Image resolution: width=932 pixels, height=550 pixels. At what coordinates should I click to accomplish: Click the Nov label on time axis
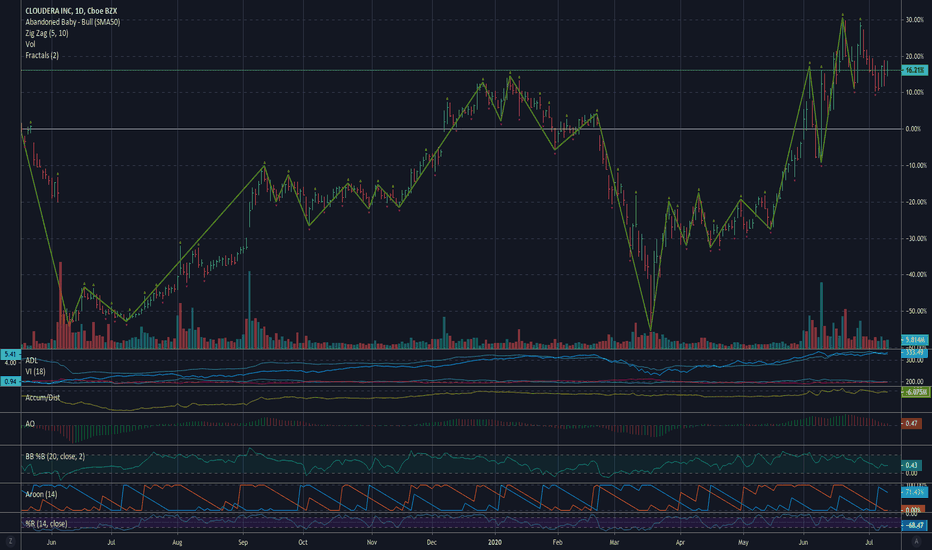point(371,542)
